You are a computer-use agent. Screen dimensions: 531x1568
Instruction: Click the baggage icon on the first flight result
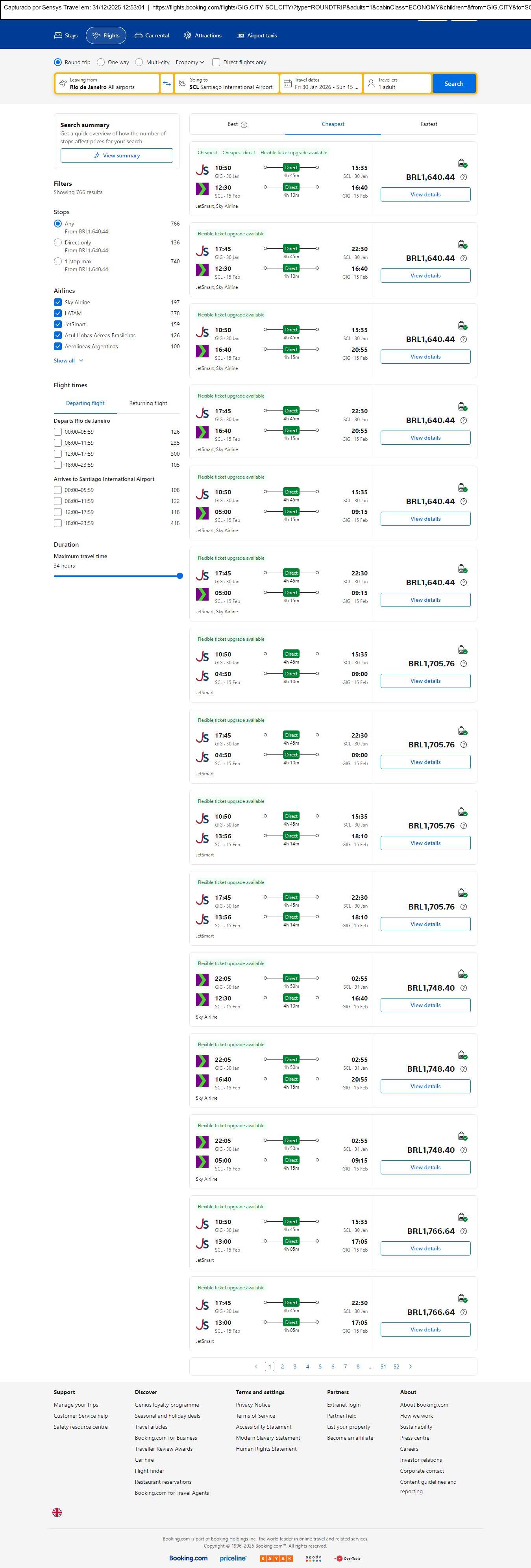[462, 163]
